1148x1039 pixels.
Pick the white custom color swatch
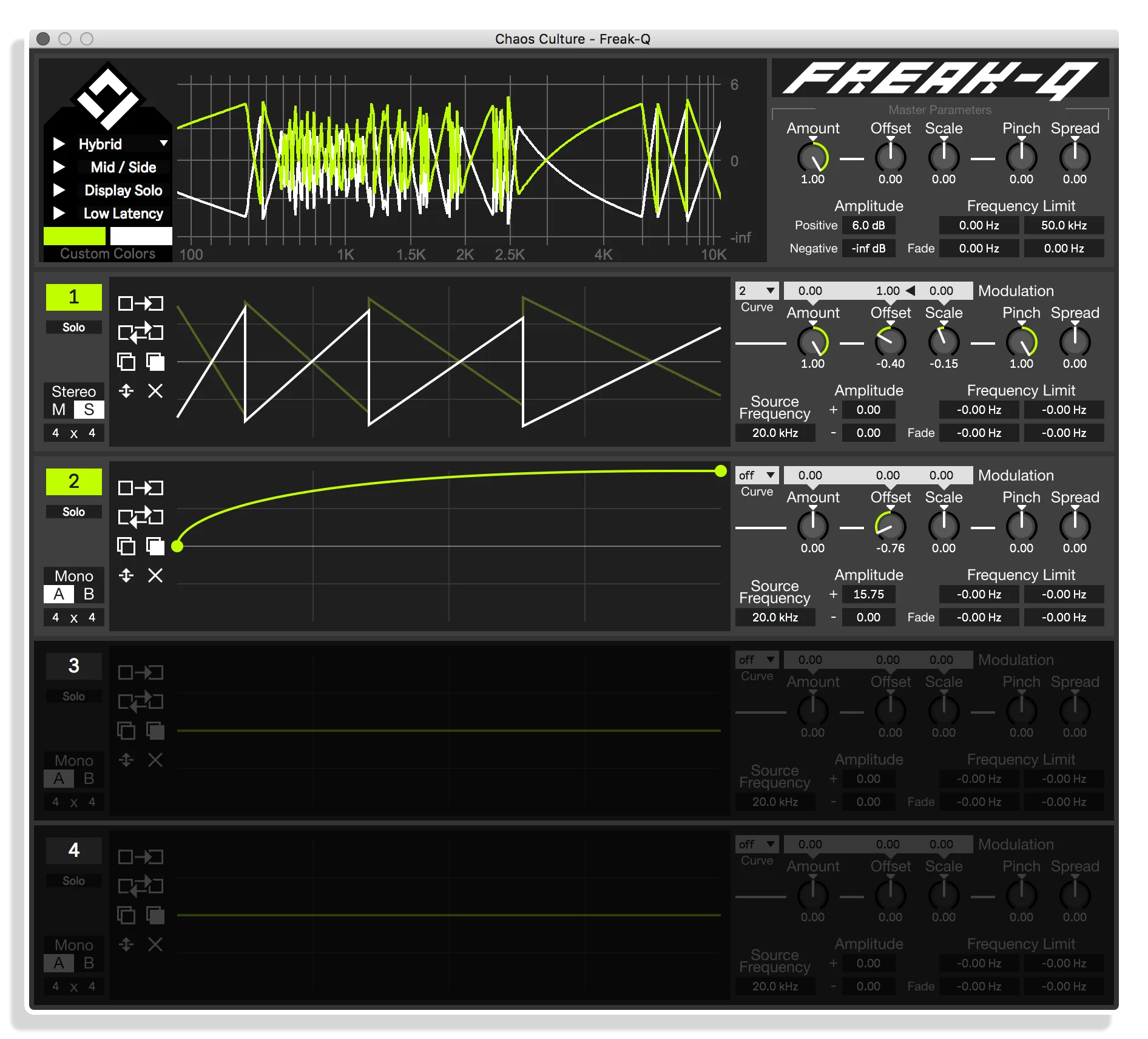pos(141,236)
